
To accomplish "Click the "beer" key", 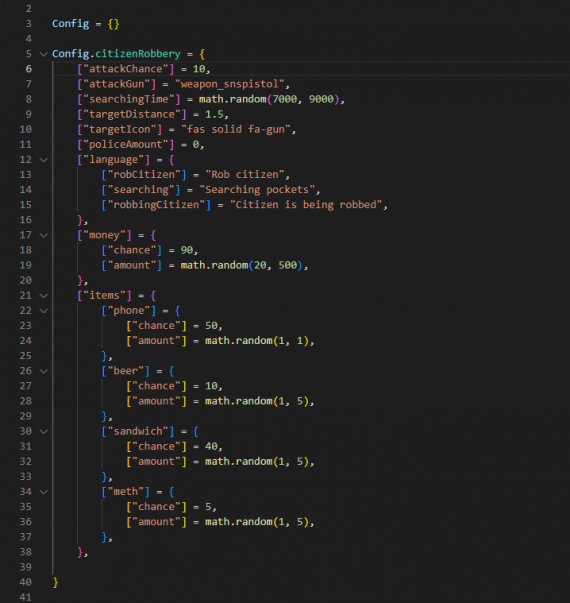I will pos(125,371).
